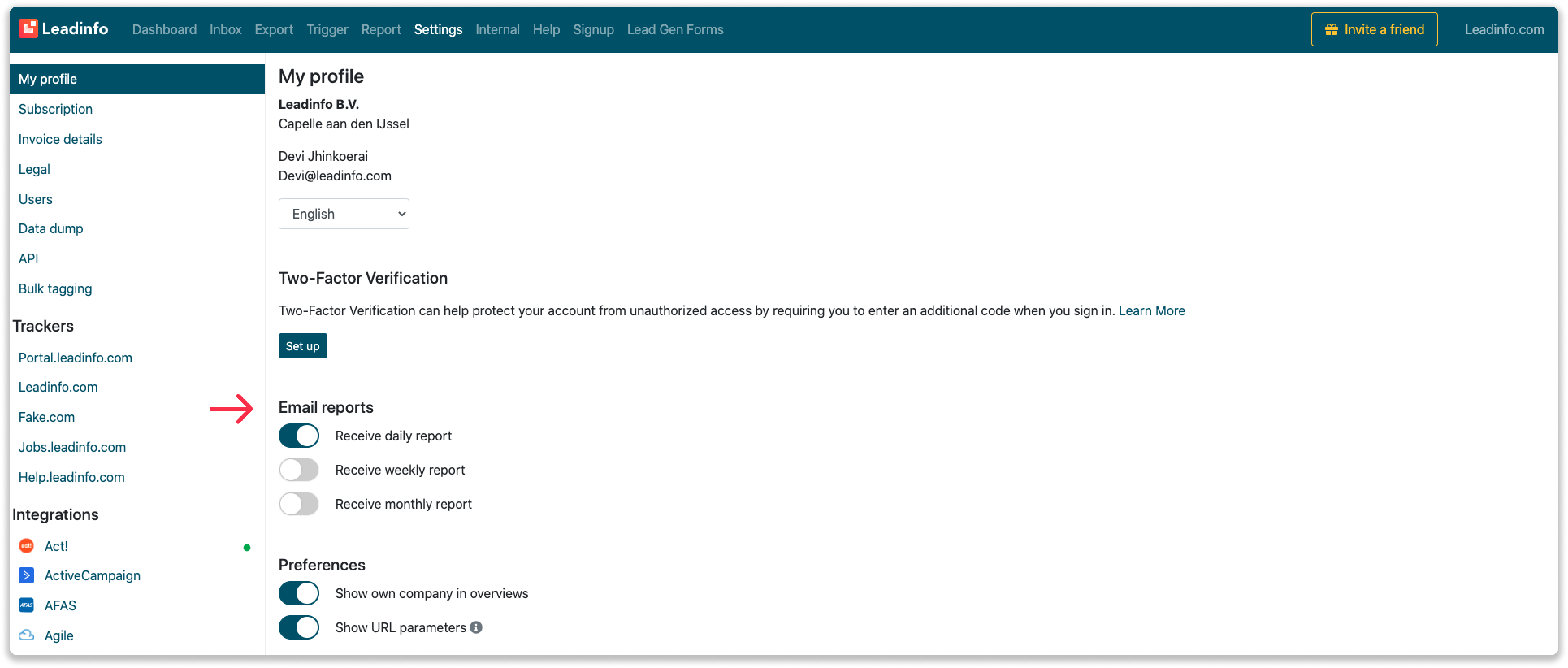Open Data dump in the sidebar
The image size is (1568, 668).
click(x=50, y=228)
